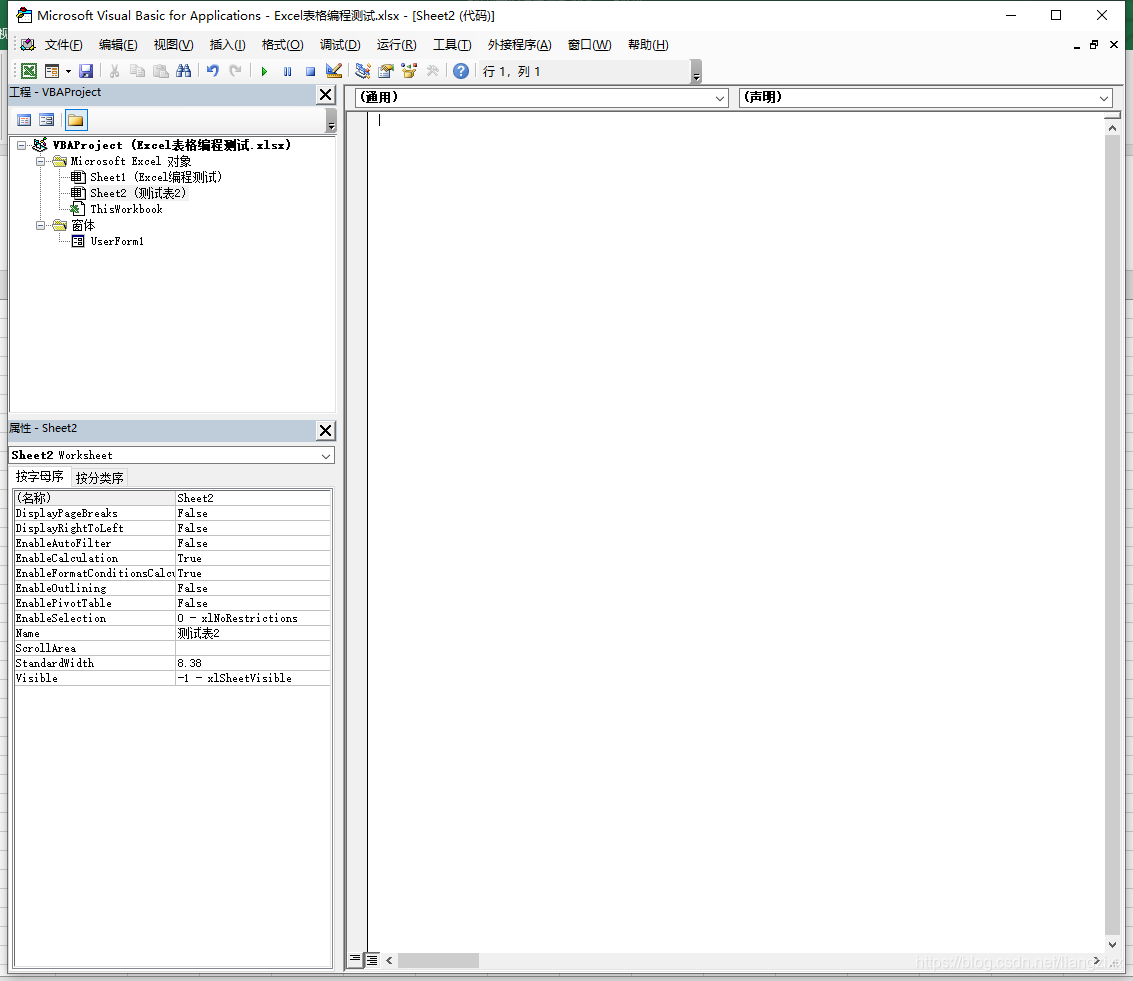
Task: Open Find with the binoculars icon
Action: [184, 71]
